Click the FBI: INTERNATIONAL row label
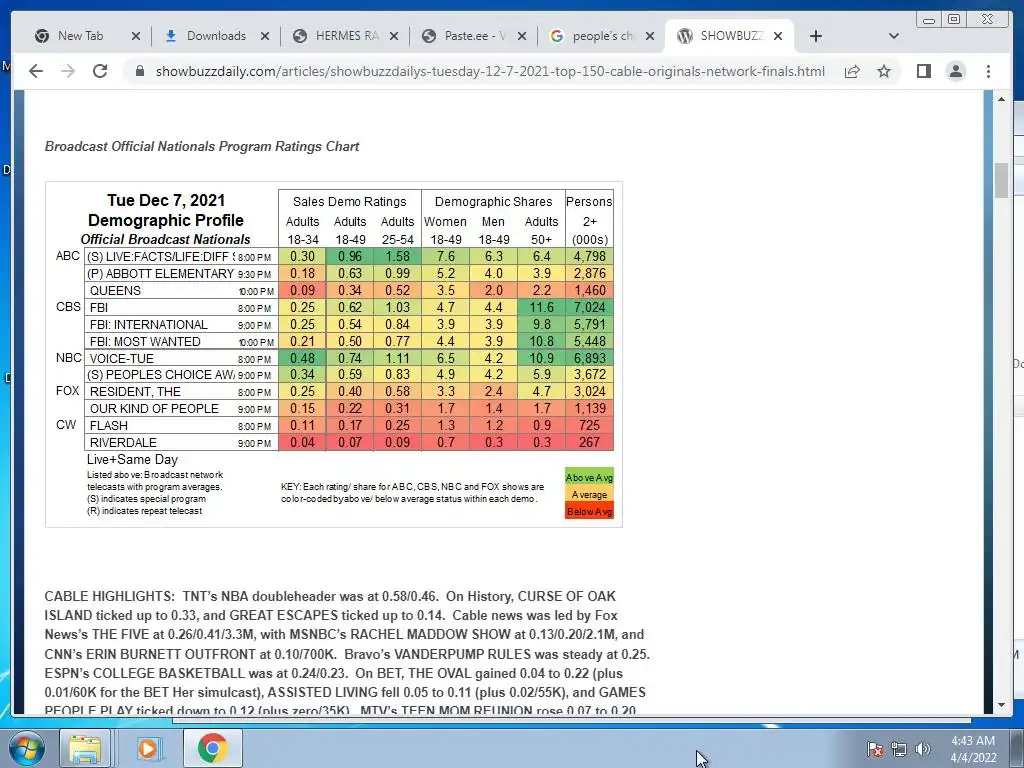 (x=149, y=325)
